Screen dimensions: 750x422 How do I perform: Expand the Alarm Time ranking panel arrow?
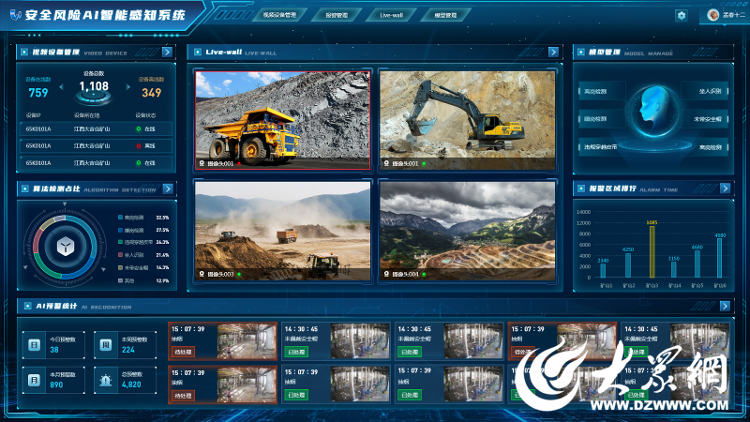pos(725,189)
